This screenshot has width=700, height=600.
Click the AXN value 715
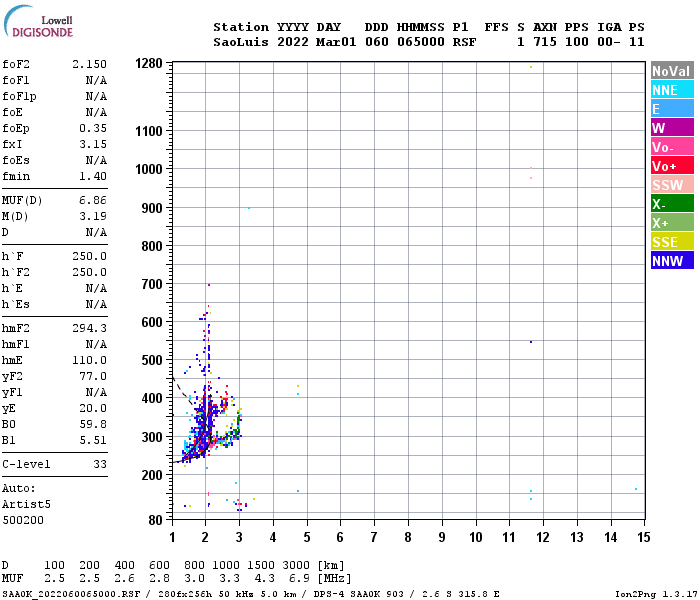pos(545,42)
